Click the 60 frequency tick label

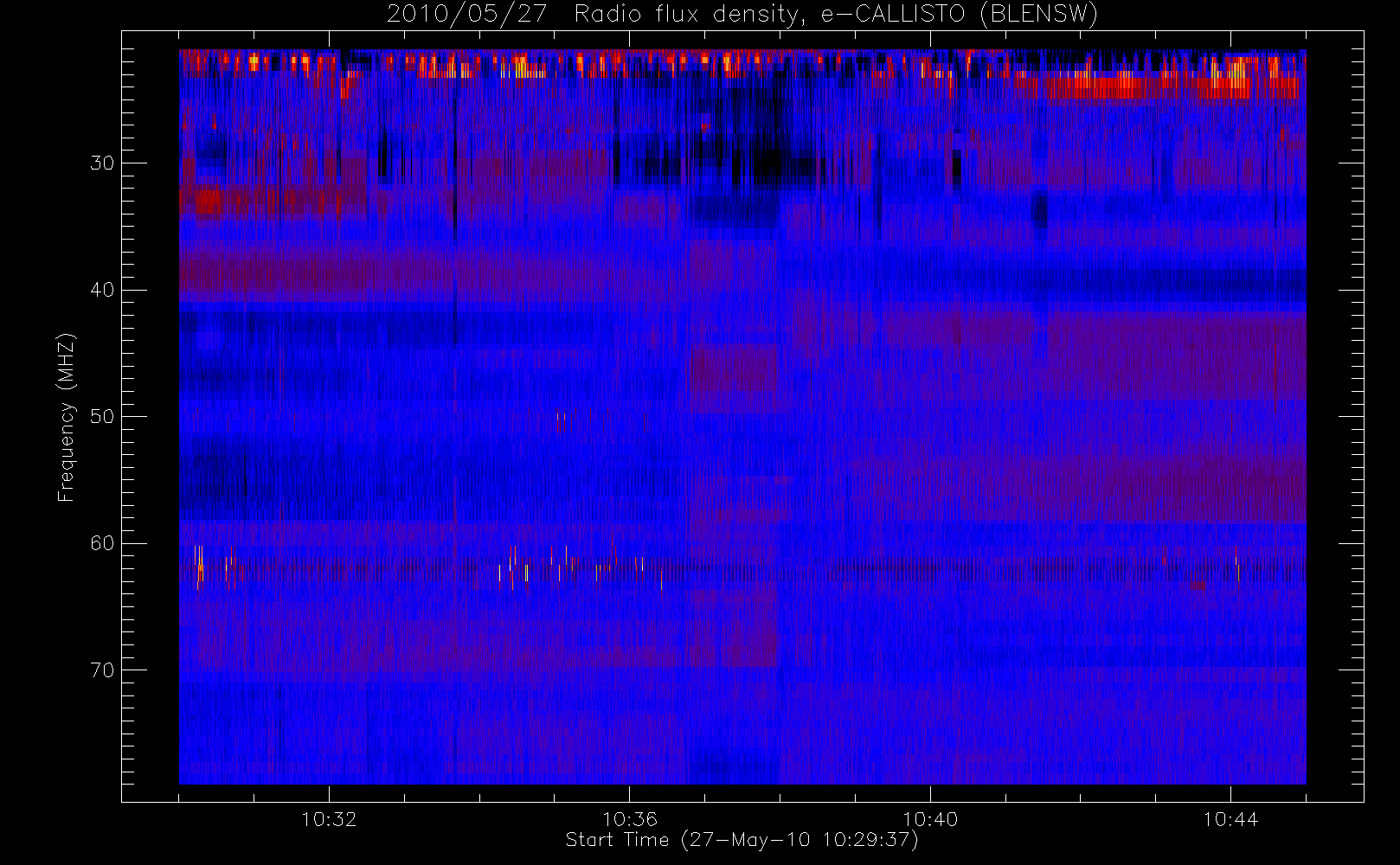[102, 543]
